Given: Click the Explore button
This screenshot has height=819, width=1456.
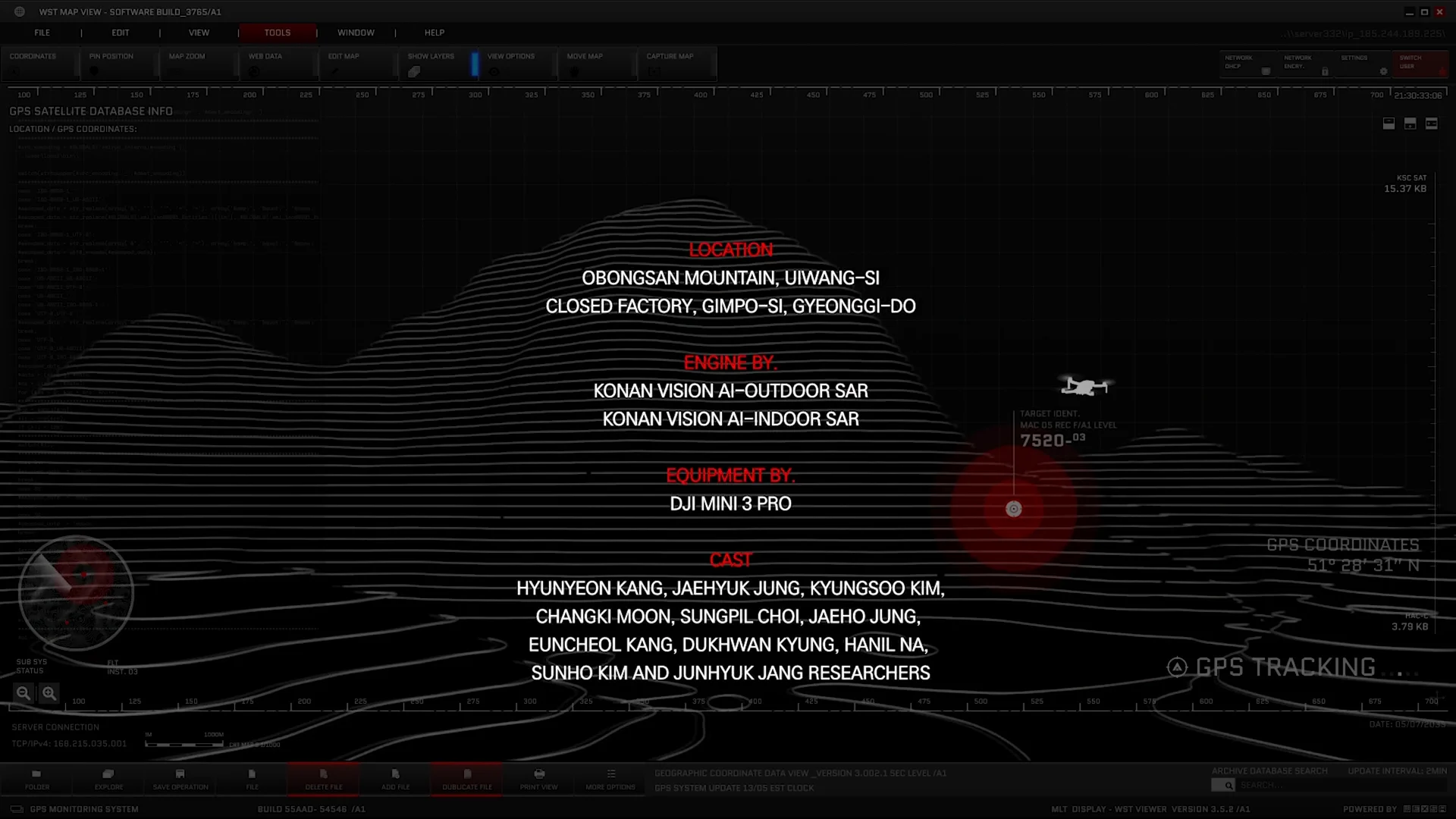Looking at the screenshot, I should pos(108,780).
